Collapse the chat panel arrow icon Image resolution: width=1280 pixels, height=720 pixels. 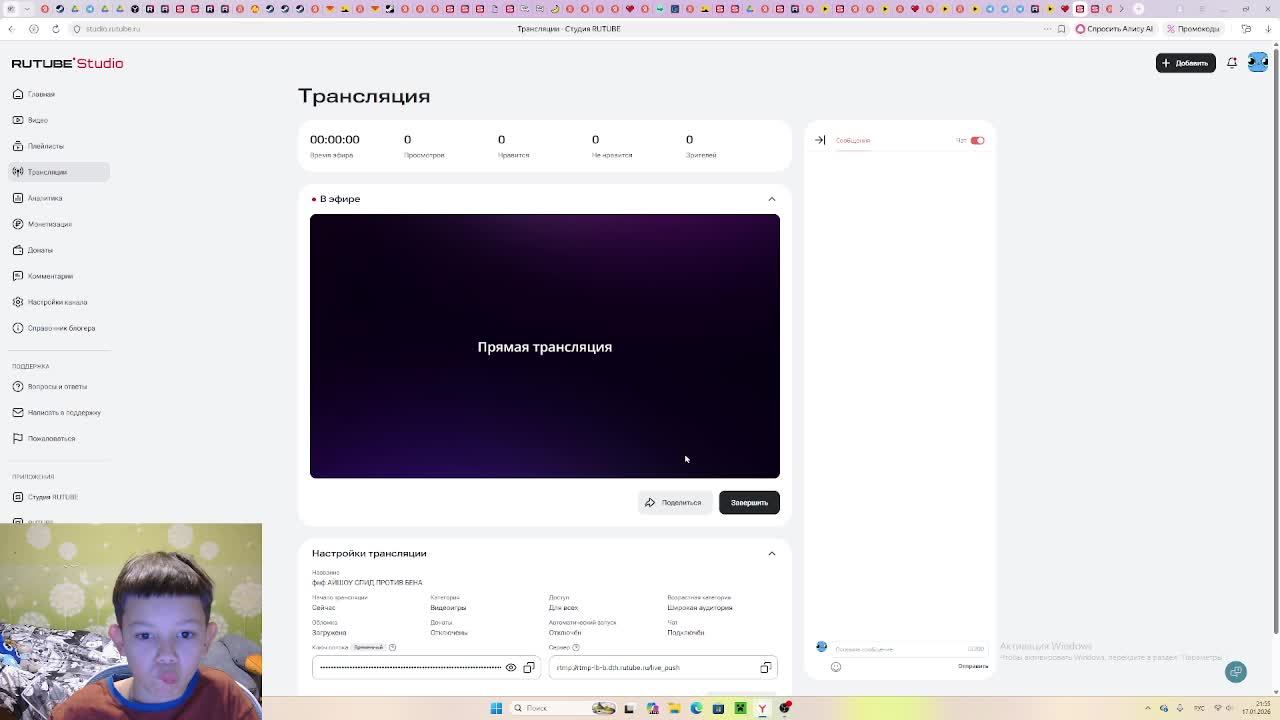pos(820,140)
